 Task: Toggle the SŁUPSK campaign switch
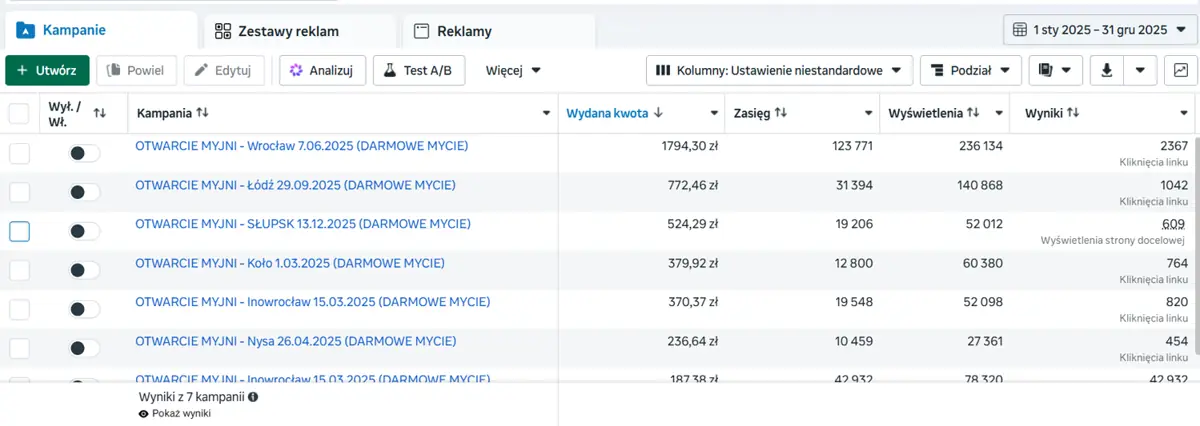pyautogui.click(x=84, y=231)
